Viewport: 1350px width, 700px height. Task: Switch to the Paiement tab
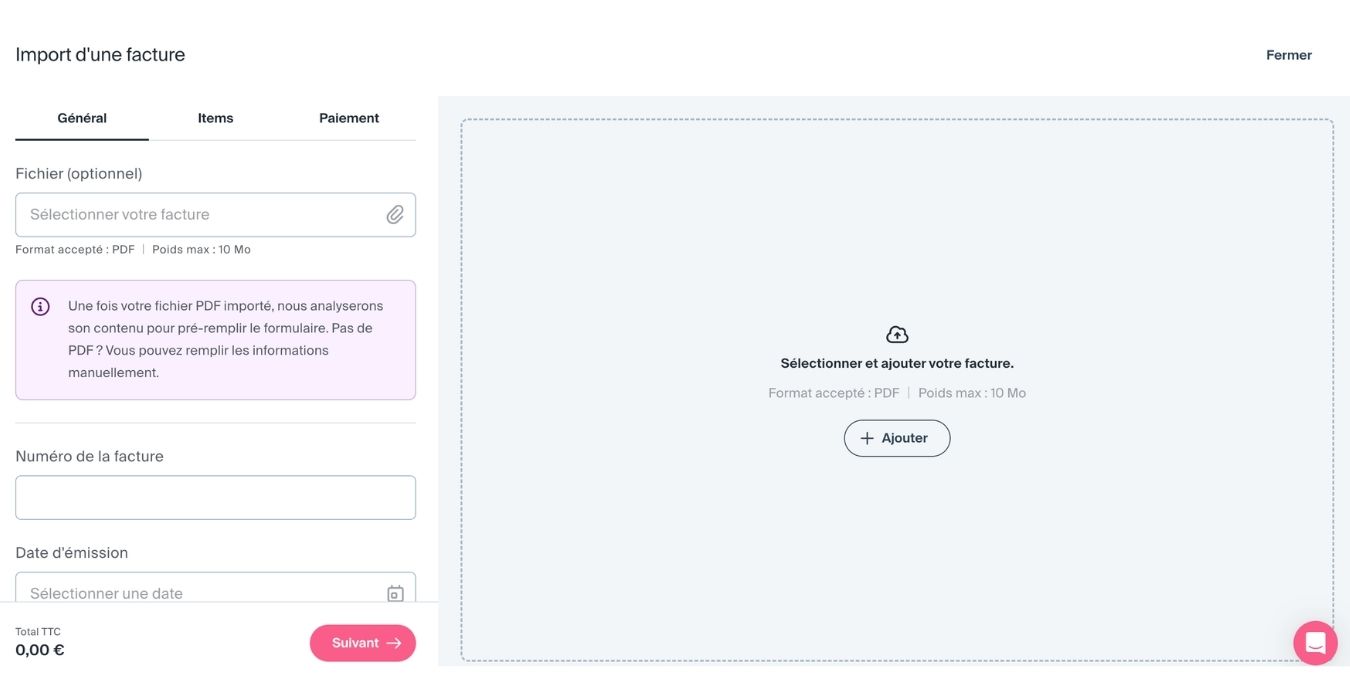pos(349,118)
